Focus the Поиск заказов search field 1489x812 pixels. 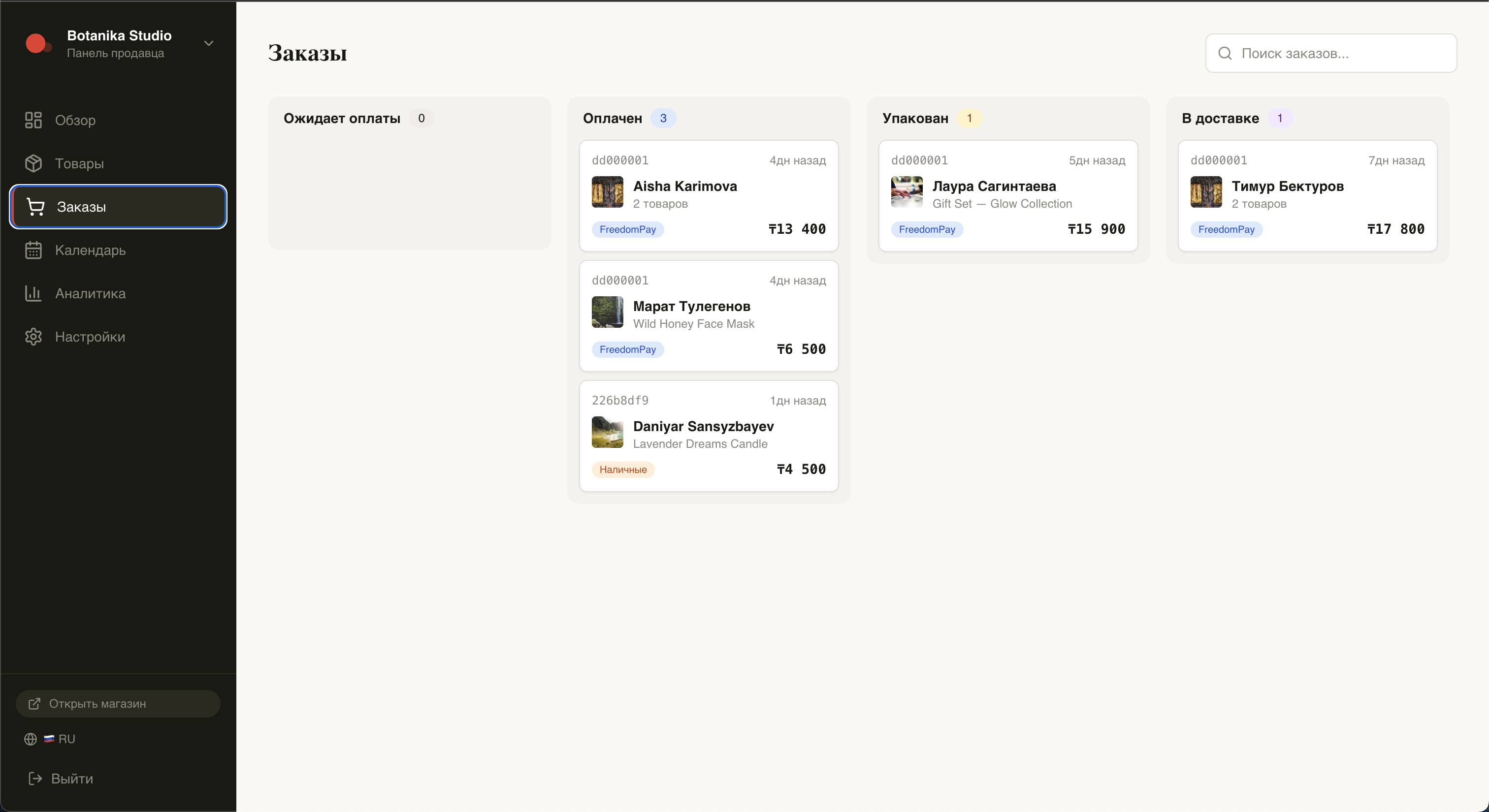pyautogui.click(x=1330, y=53)
